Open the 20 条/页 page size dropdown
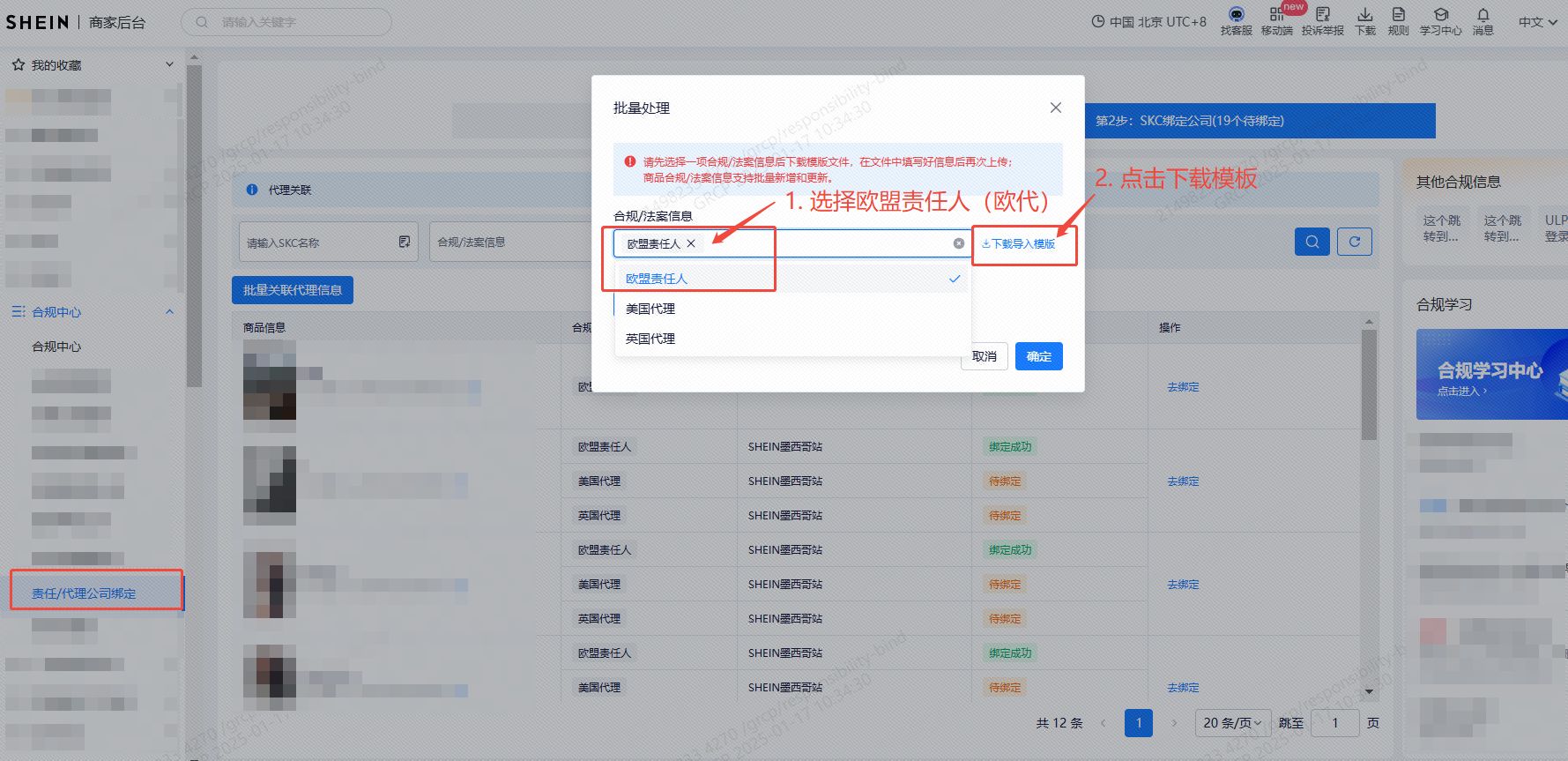Screen dimensions: 1568x761 tap(1233, 723)
